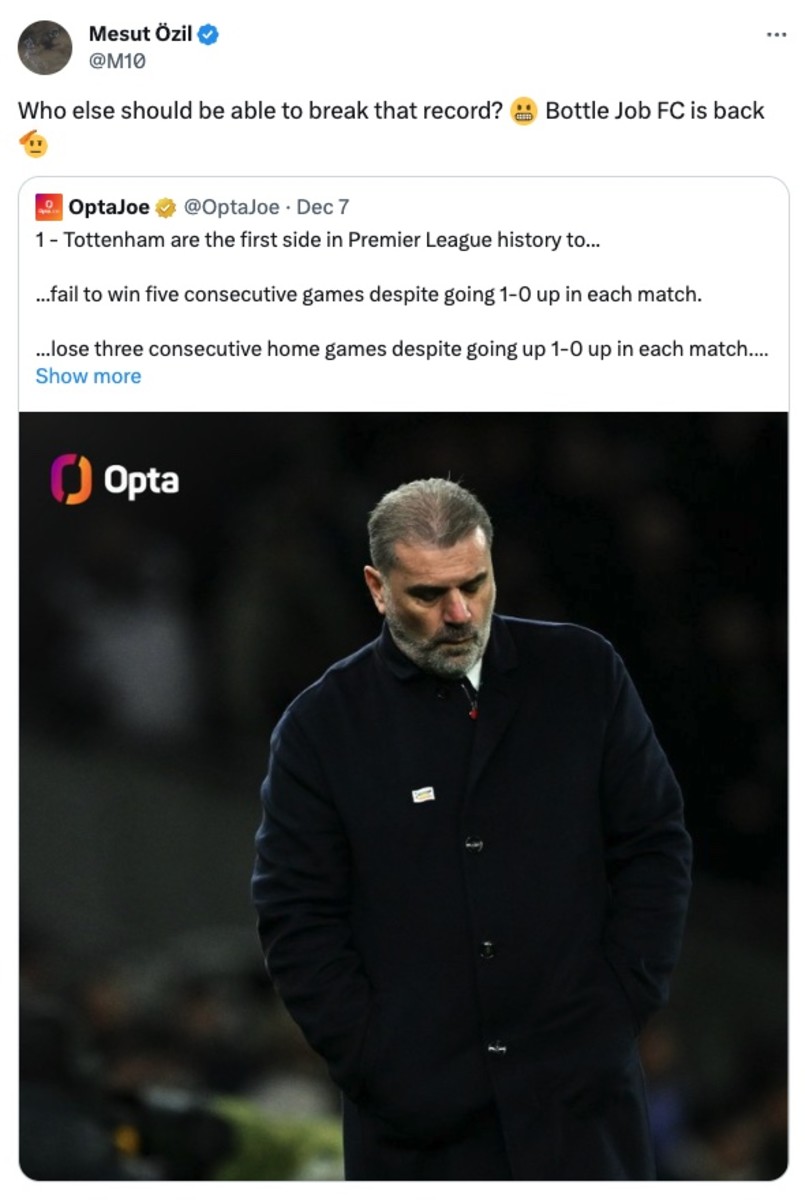The width and height of the screenshot is (805, 1200).
Task: Click the Opta logo icon on the image
Action: point(71,479)
